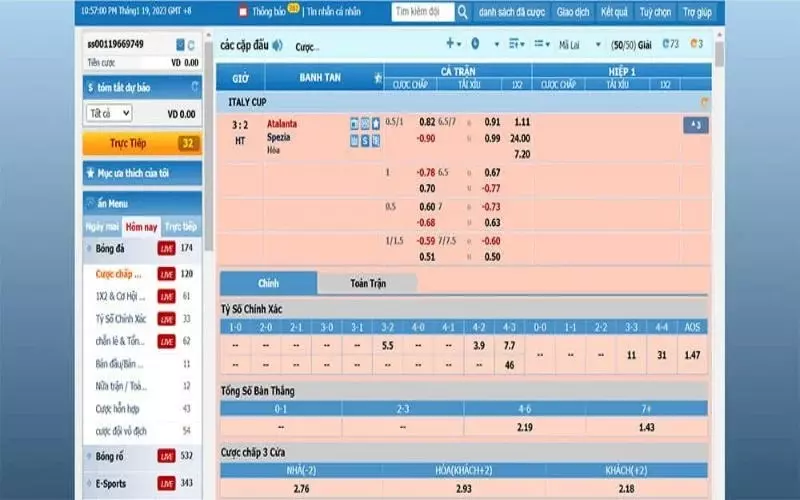Open Cược chấp category in sidebar
Image resolution: width=800 pixels, height=500 pixels.
(119, 274)
